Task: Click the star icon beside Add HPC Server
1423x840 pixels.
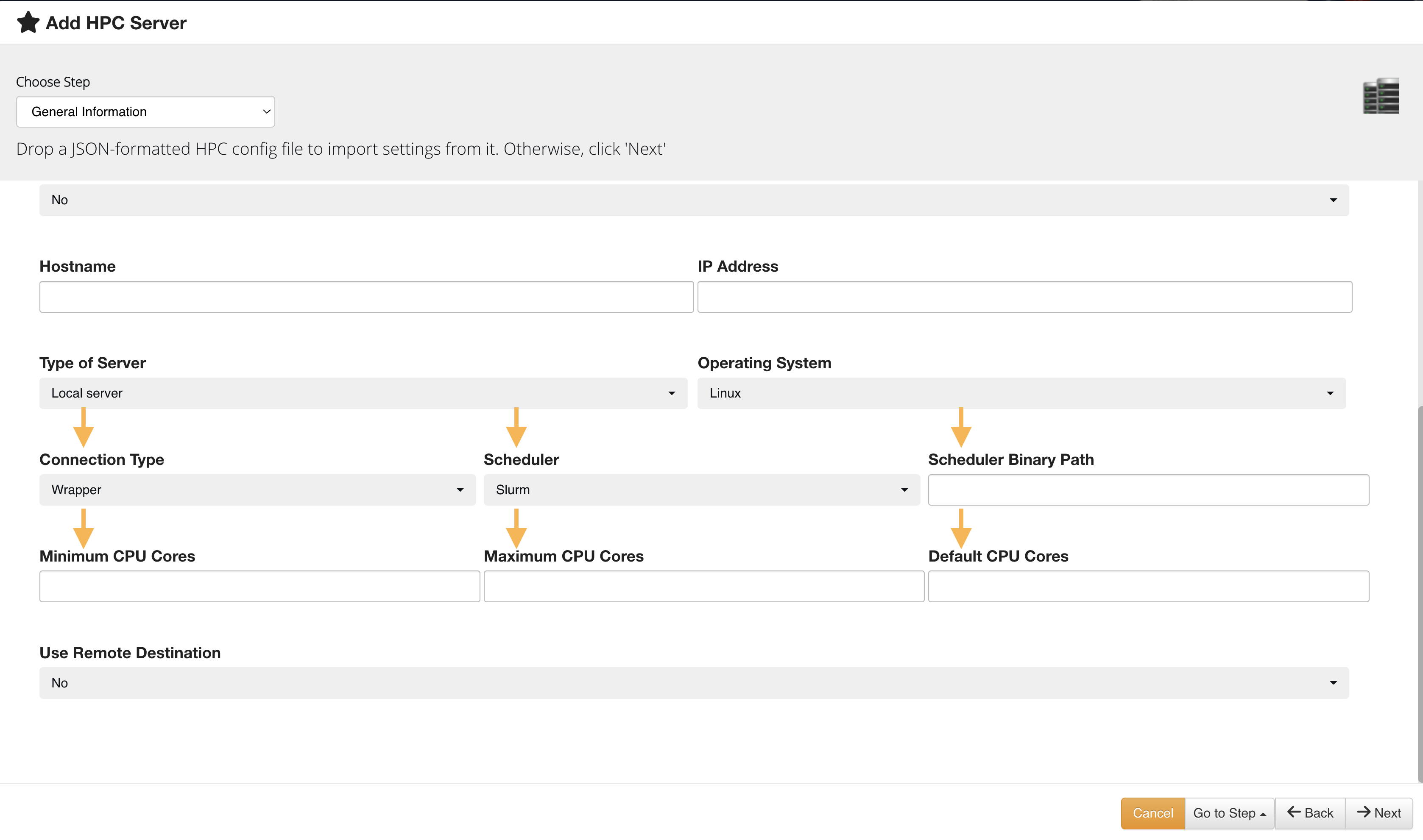Action: click(x=28, y=22)
